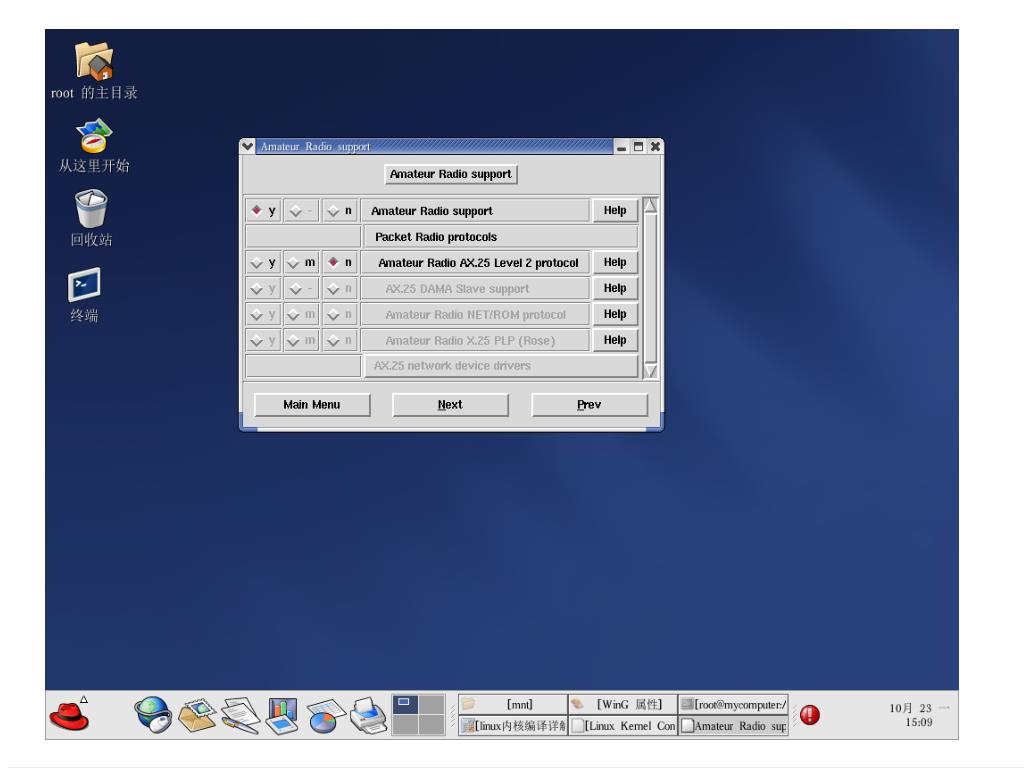Select 'n' for Amateur Radio X.25 PLP (Rose)
This screenshot has width=1024, height=768.
(x=340, y=340)
